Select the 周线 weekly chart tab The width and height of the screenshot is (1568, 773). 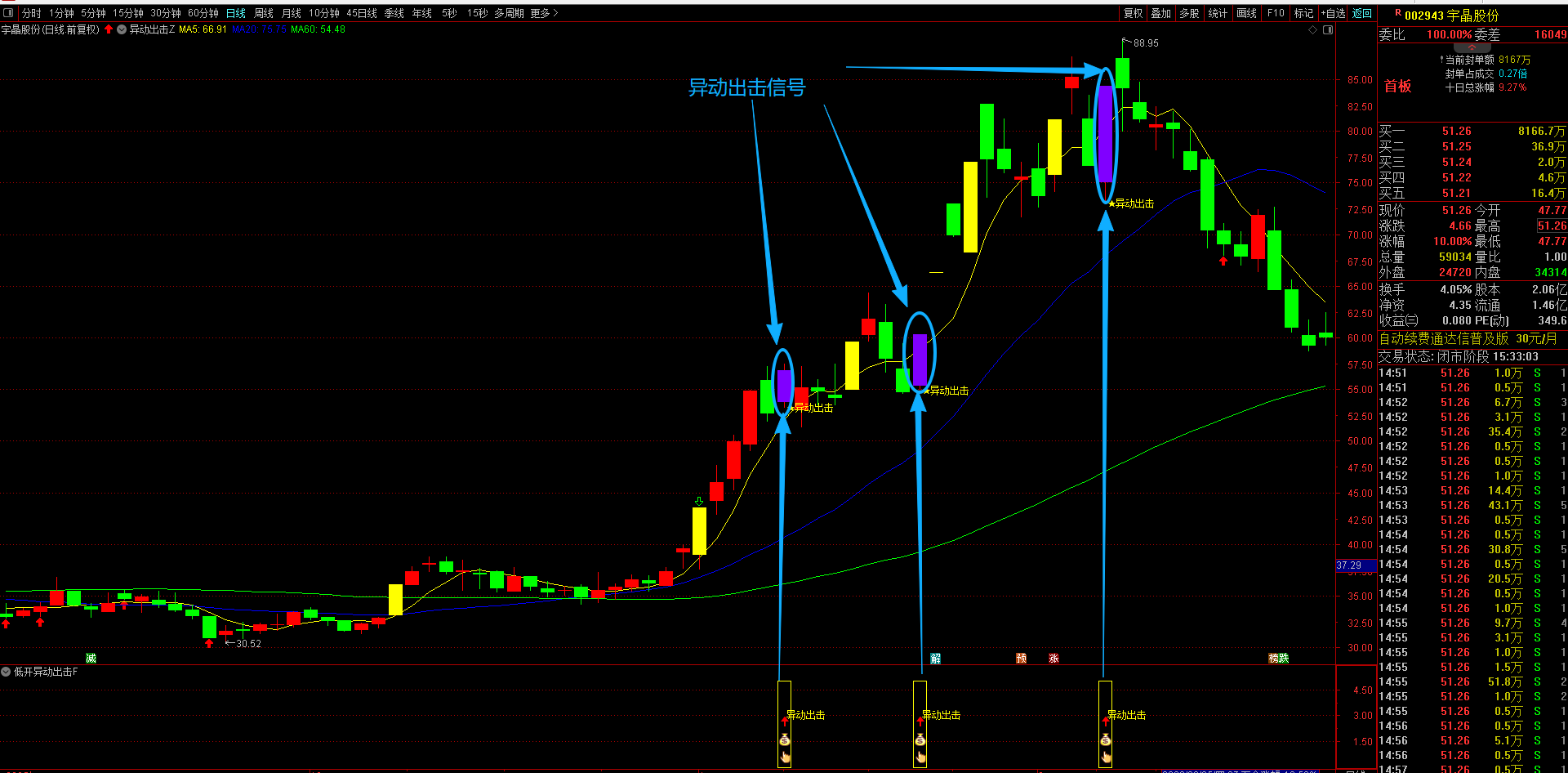click(264, 13)
